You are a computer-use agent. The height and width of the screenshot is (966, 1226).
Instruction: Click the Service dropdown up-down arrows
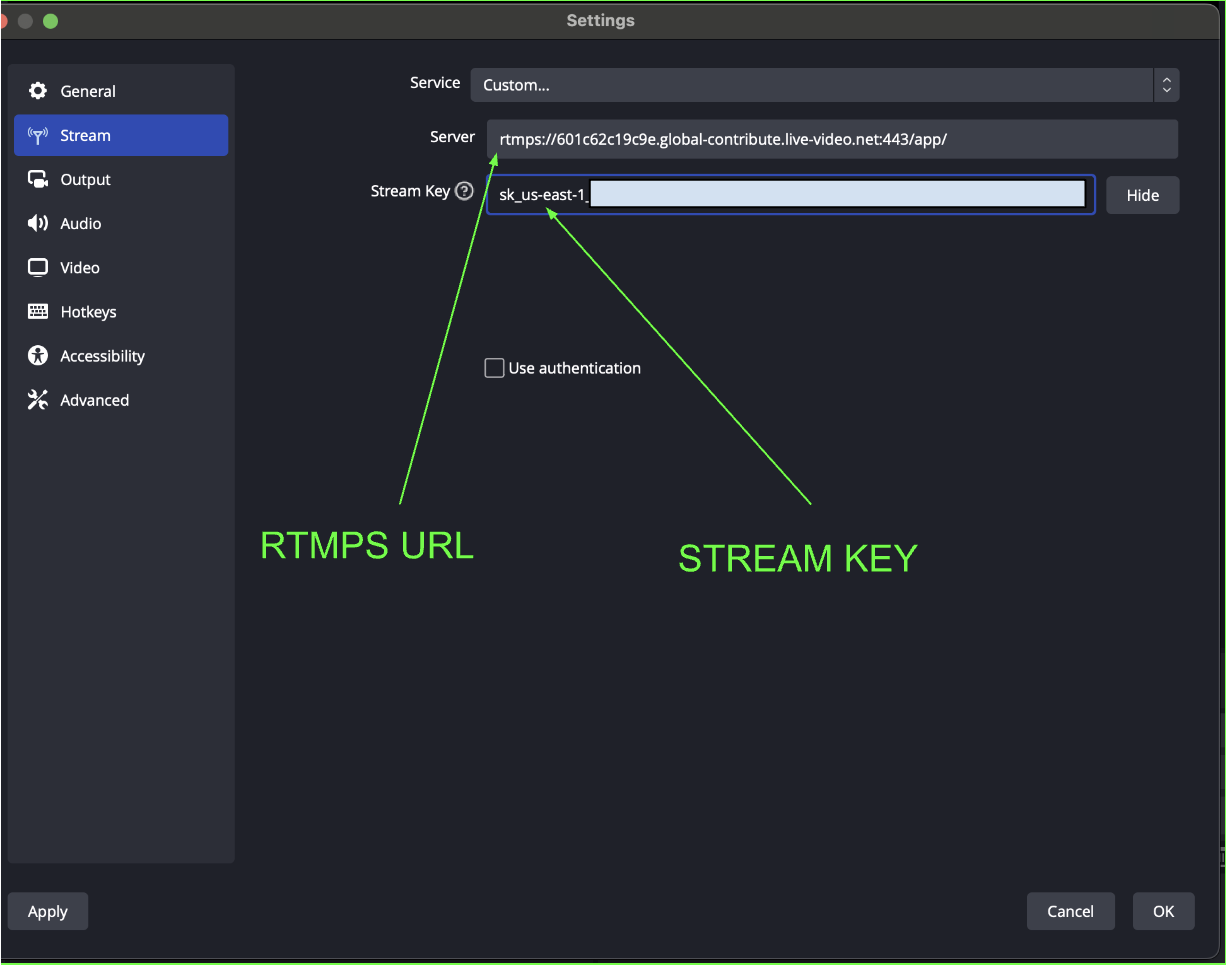1166,85
